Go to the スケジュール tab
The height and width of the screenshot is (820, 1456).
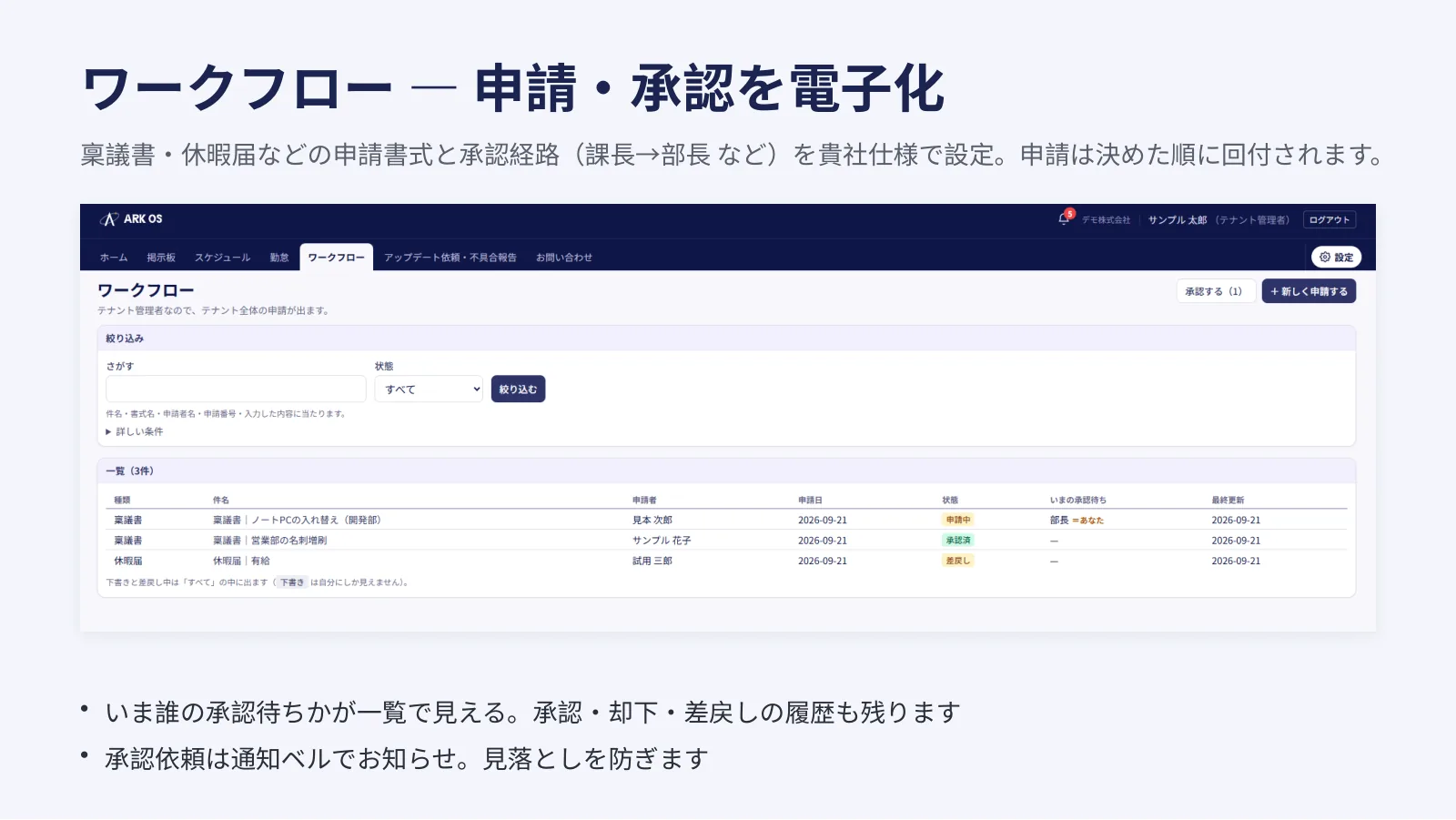coord(222,258)
